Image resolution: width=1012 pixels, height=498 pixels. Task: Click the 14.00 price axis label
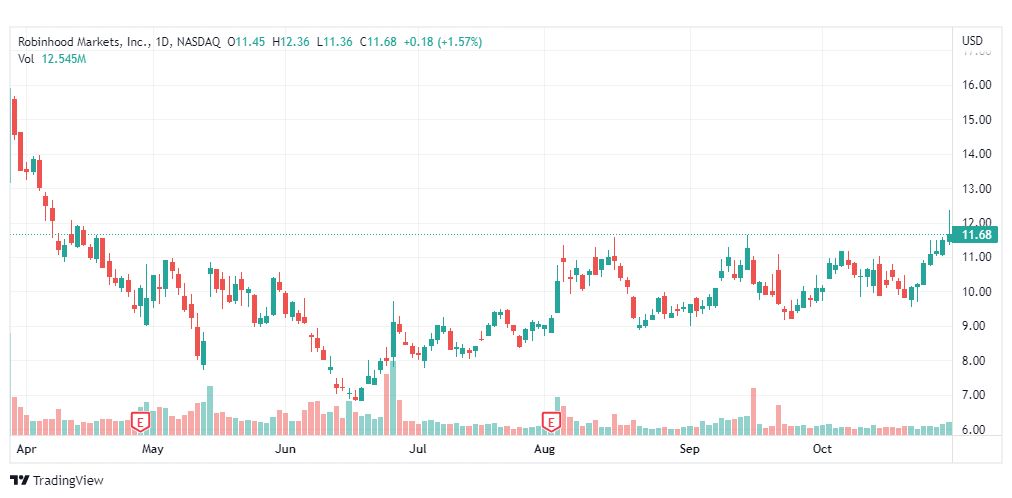click(976, 154)
